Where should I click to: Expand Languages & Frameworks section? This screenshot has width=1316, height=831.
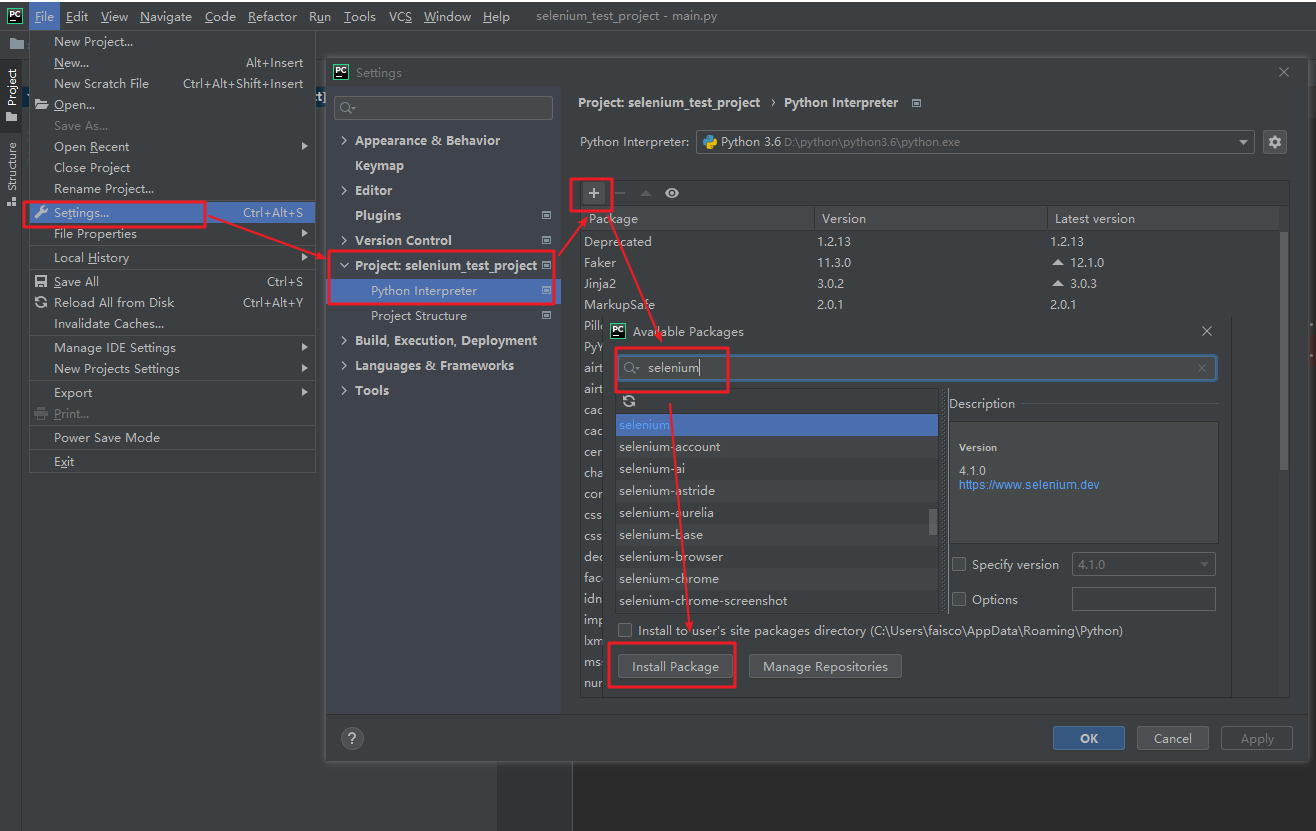coord(344,365)
